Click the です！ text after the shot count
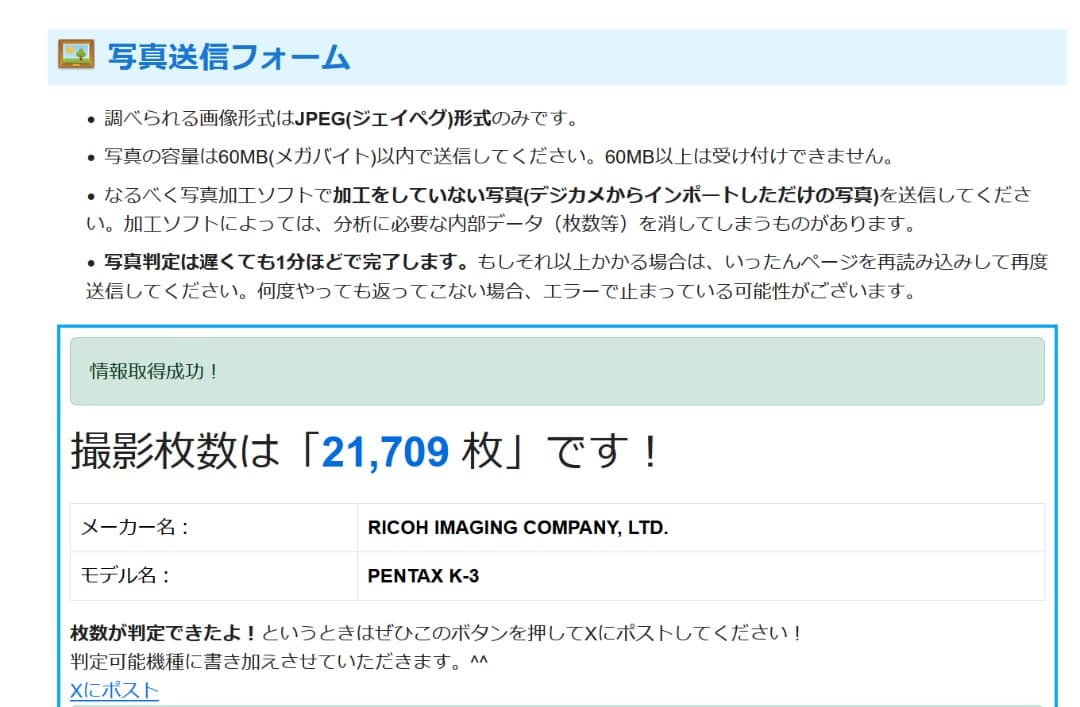1080x707 pixels. [x=607, y=453]
